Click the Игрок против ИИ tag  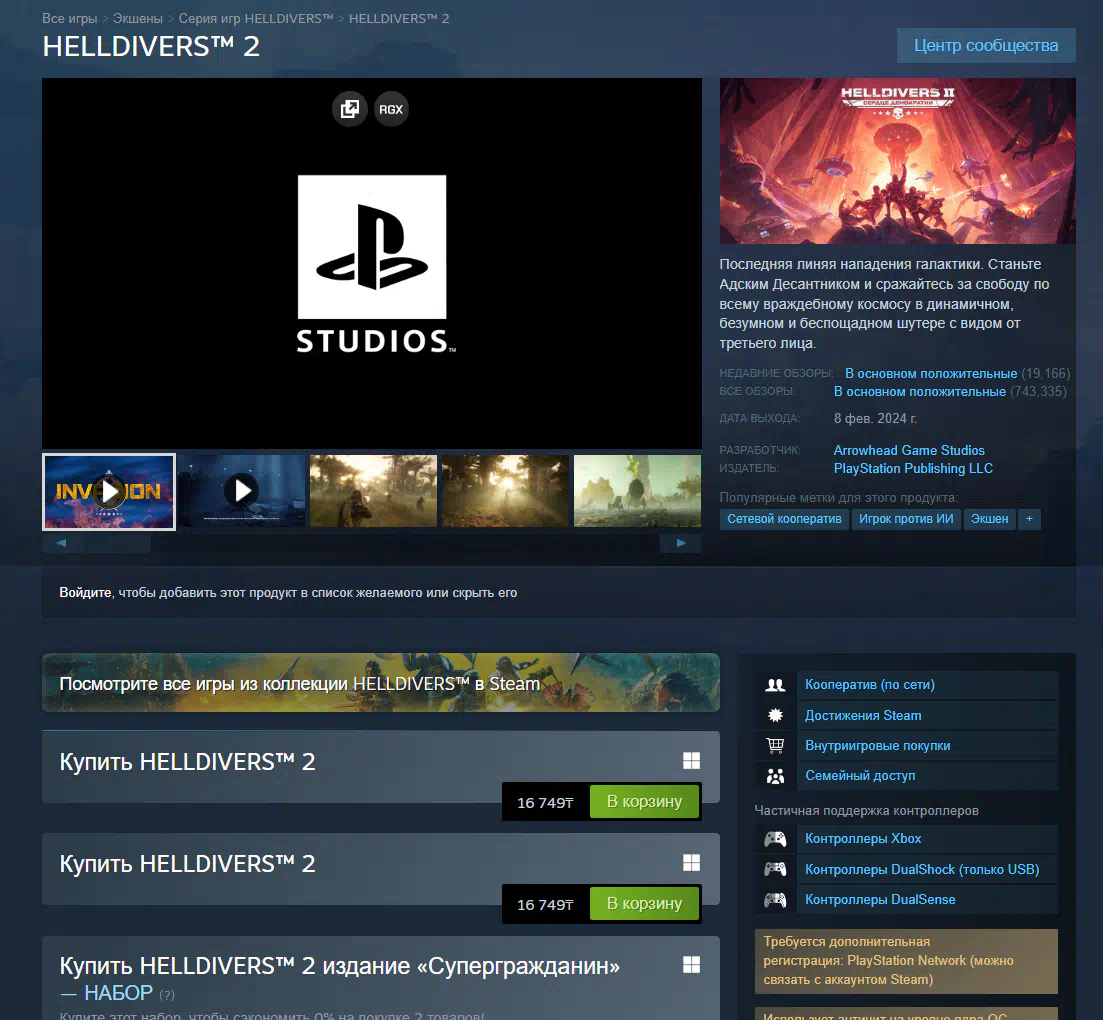[906, 519]
